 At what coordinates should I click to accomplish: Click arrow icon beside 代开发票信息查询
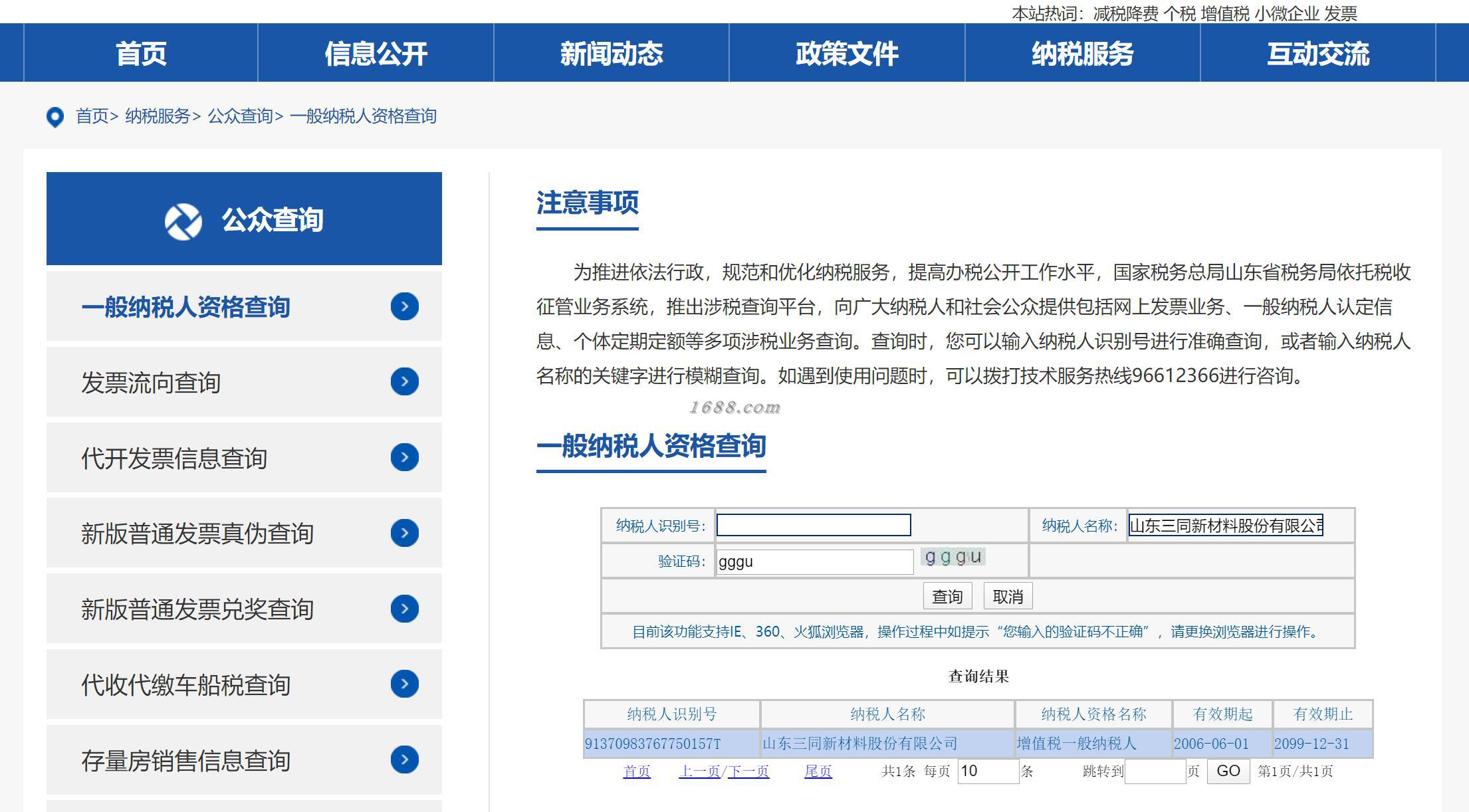404,457
